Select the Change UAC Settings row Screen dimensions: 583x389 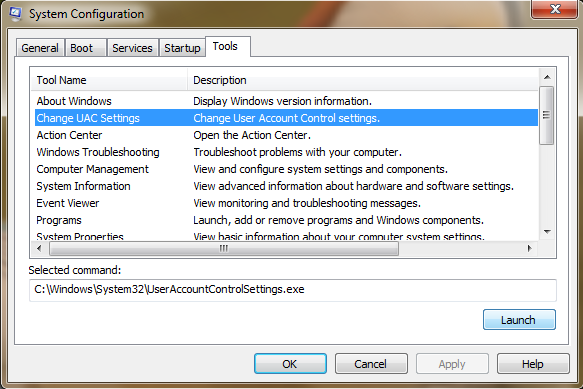[286, 118]
